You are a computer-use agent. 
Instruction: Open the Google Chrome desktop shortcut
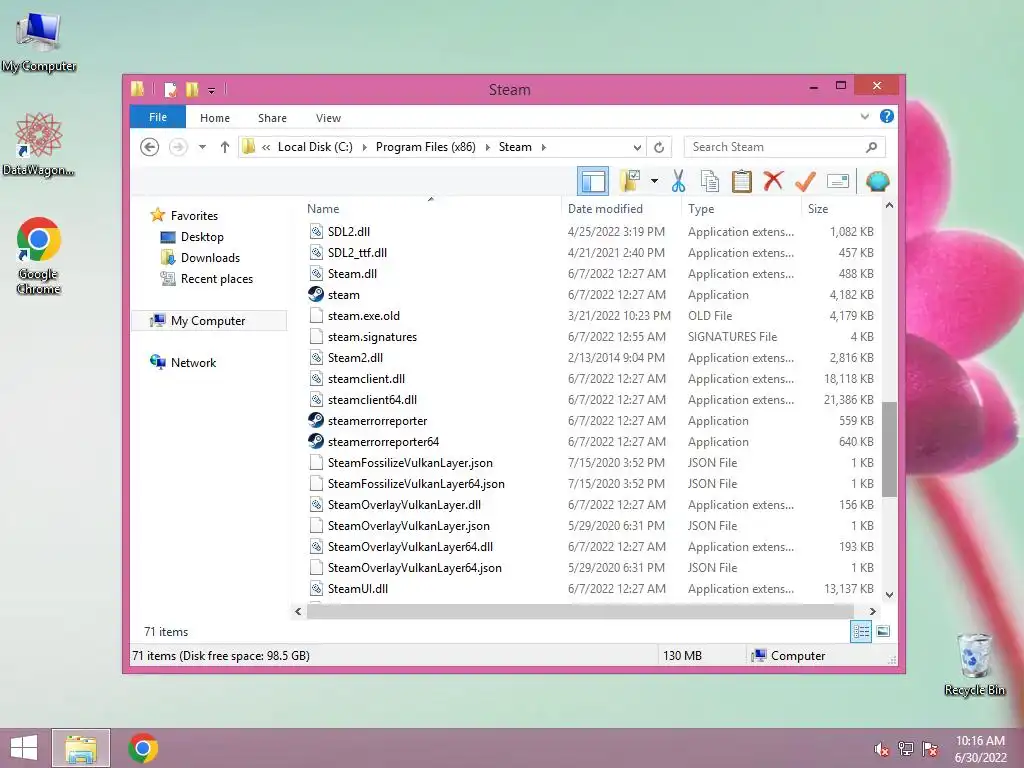pos(39,256)
